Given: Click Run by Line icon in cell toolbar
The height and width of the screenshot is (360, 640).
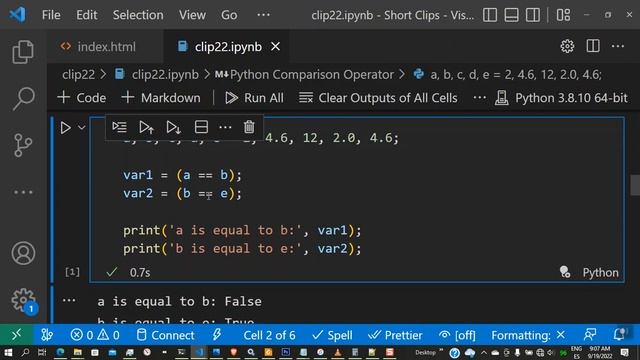Looking at the screenshot, I should coord(119,127).
